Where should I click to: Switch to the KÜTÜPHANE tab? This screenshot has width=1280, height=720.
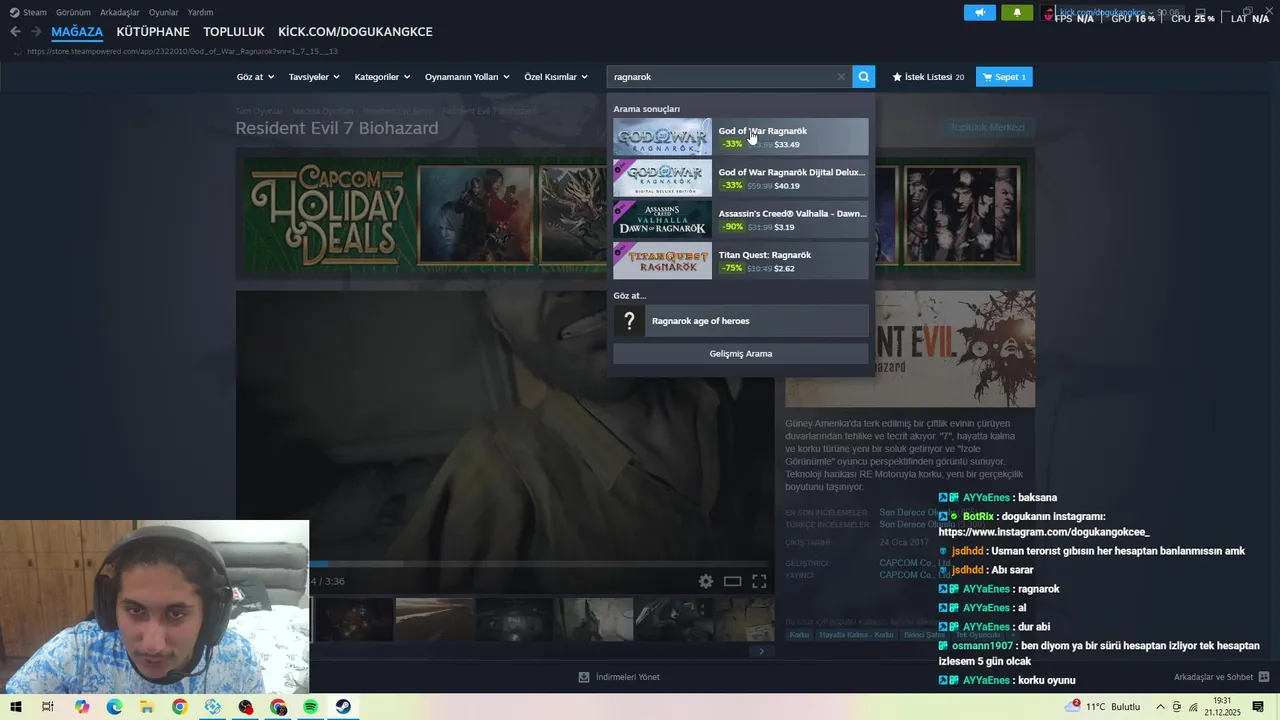(153, 32)
